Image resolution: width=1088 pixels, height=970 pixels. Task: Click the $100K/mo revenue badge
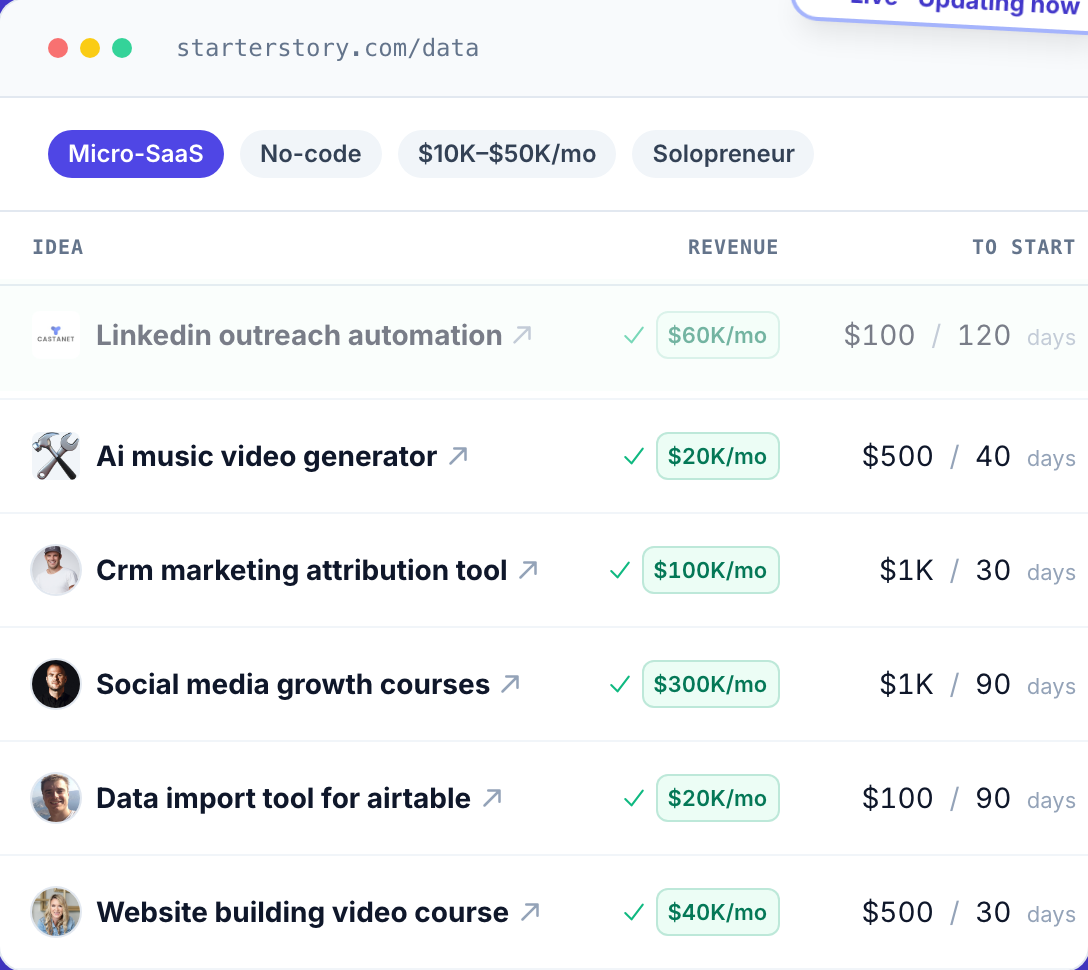[x=711, y=570]
